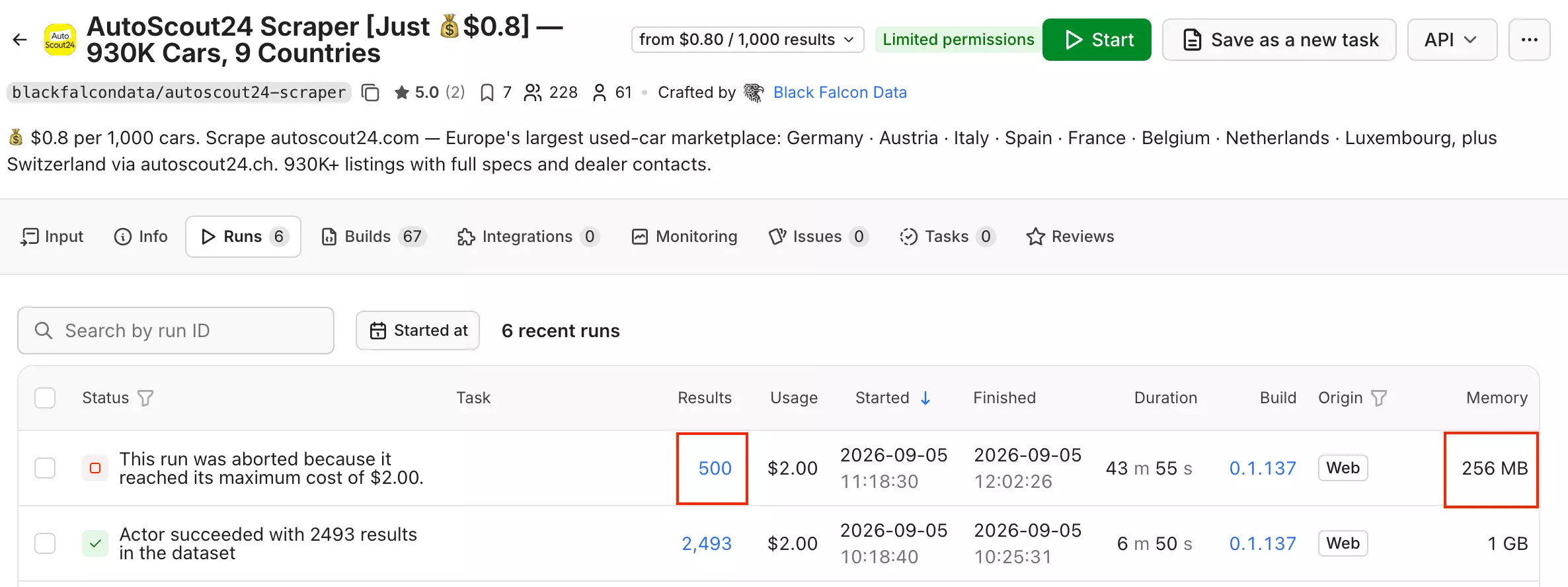The width and height of the screenshot is (1568, 587).
Task: Open the Started at date filter
Action: pyautogui.click(x=418, y=331)
